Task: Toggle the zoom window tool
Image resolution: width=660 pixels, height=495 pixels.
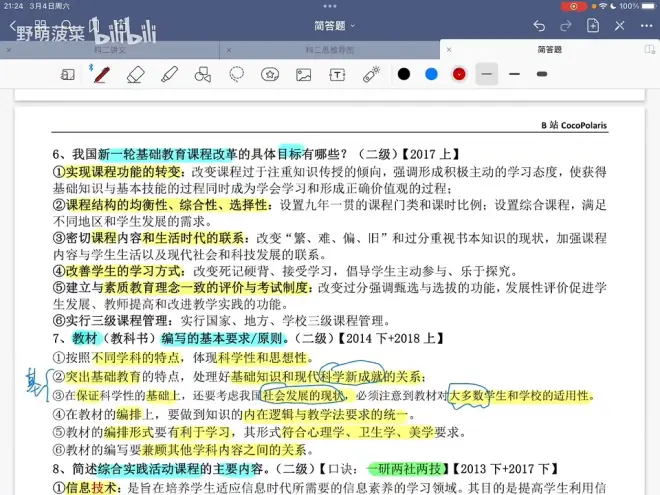Action: 68,74
